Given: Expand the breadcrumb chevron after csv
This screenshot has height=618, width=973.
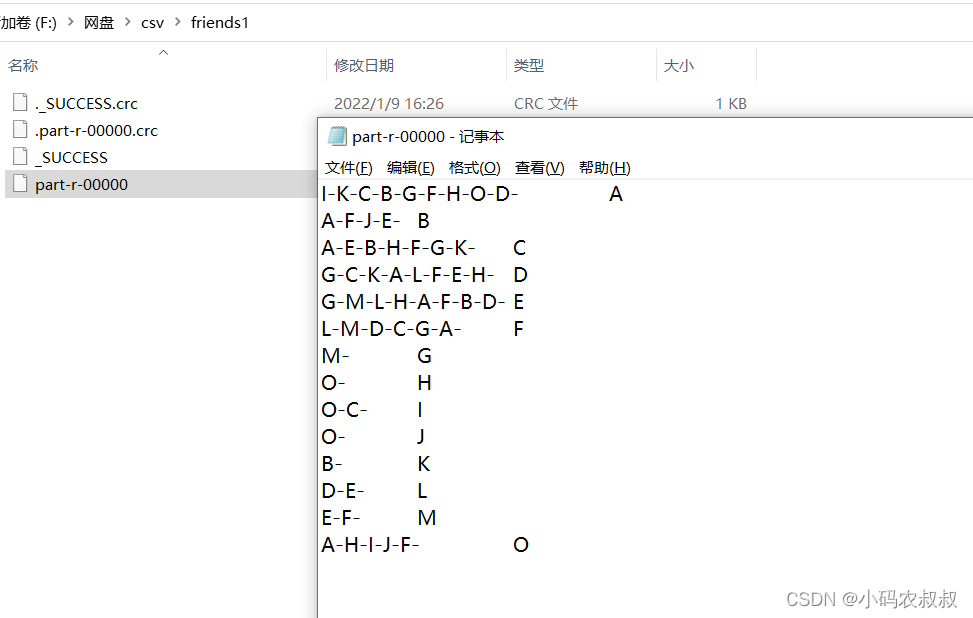Looking at the screenshot, I should click(178, 22).
